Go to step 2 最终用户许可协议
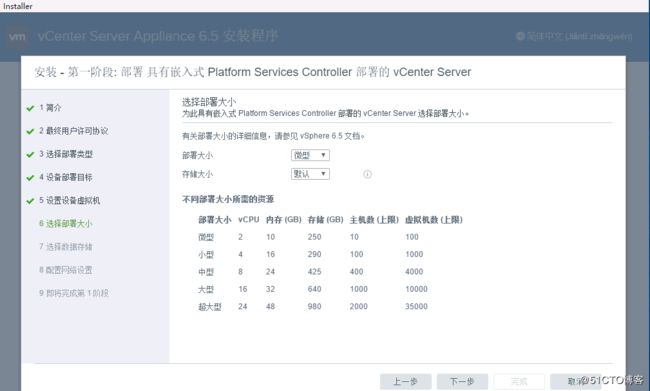The image size is (650, 391). pos(74,131)
